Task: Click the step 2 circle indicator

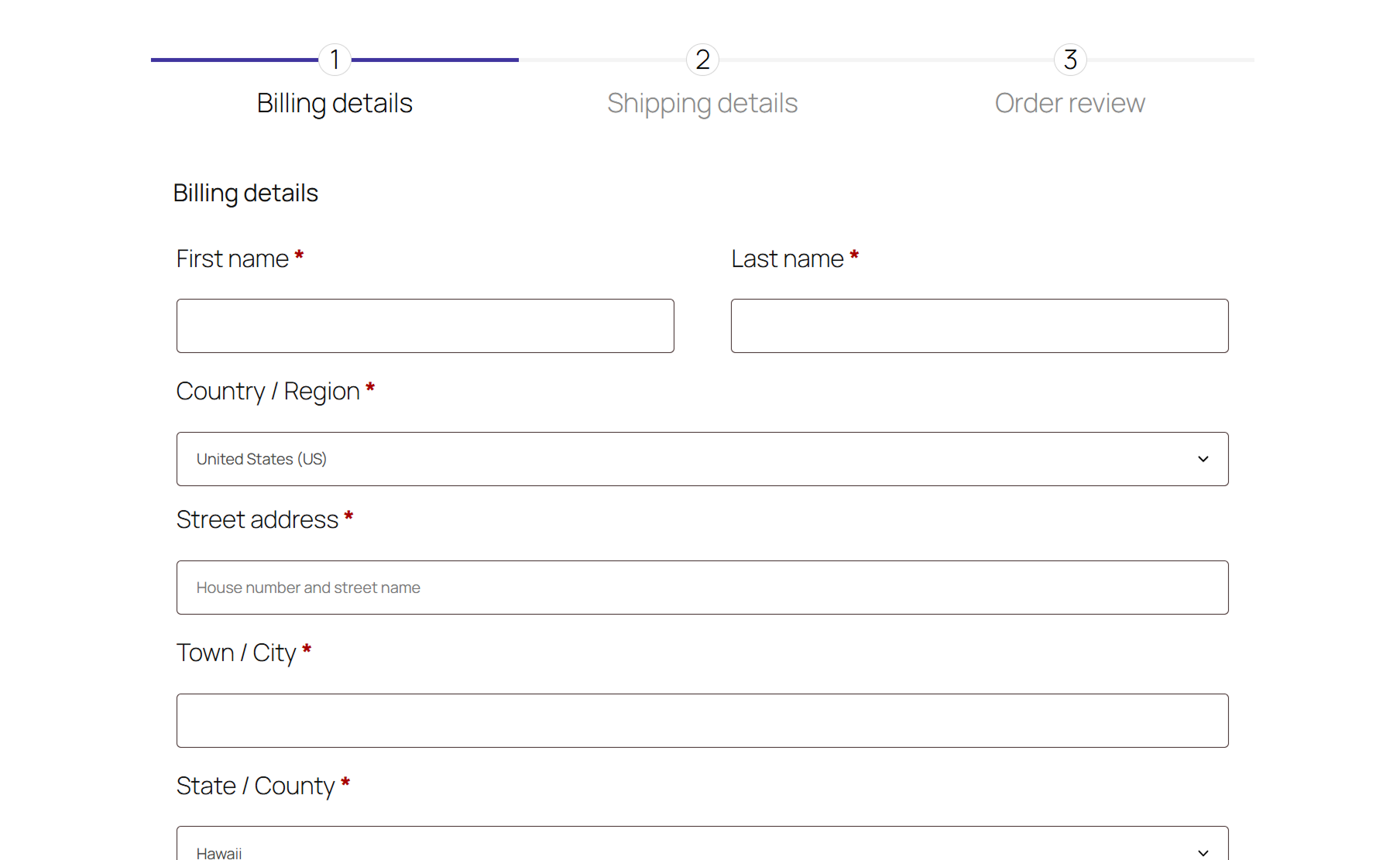Action: click(x=702, y=60)
